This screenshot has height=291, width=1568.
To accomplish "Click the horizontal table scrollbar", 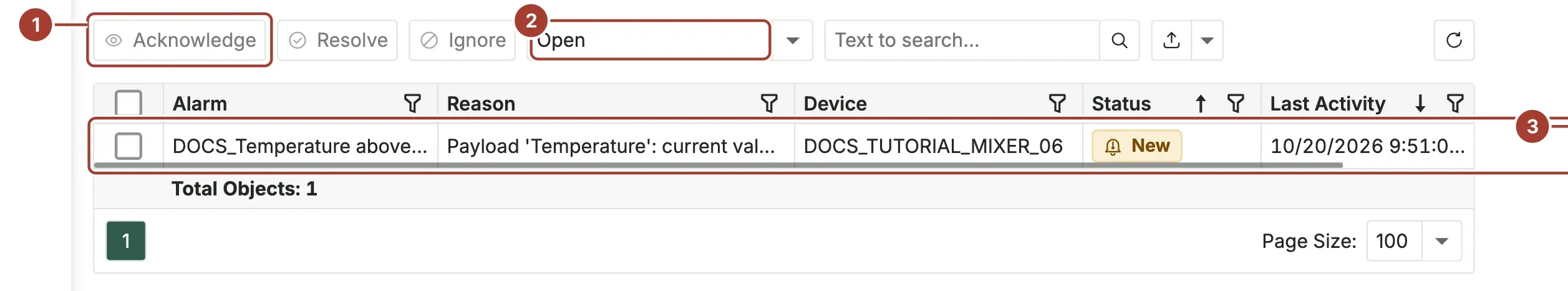I will coord(718,165).
